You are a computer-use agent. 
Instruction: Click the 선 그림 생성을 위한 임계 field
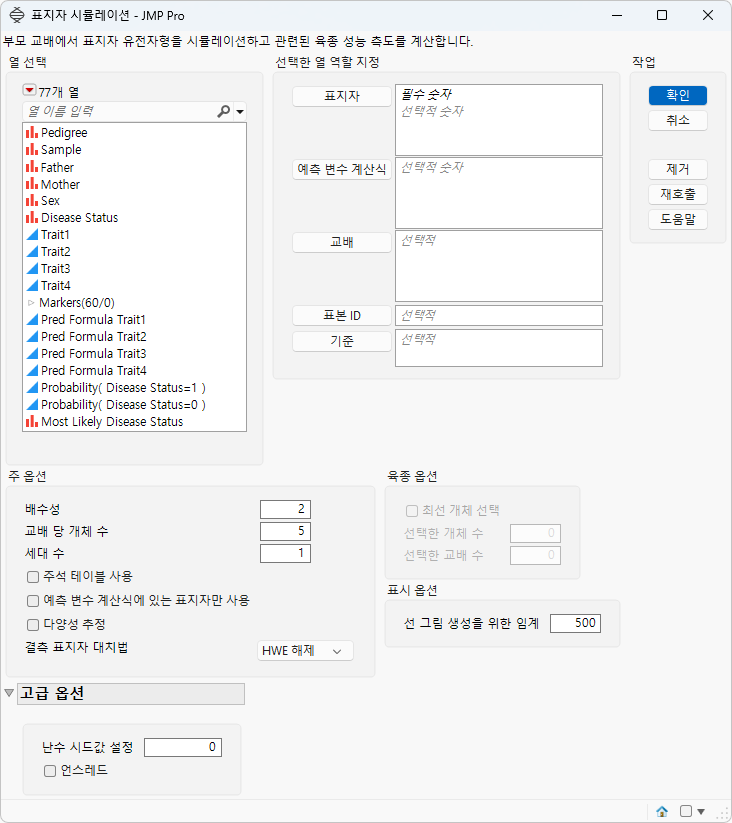tap(575, 623)
